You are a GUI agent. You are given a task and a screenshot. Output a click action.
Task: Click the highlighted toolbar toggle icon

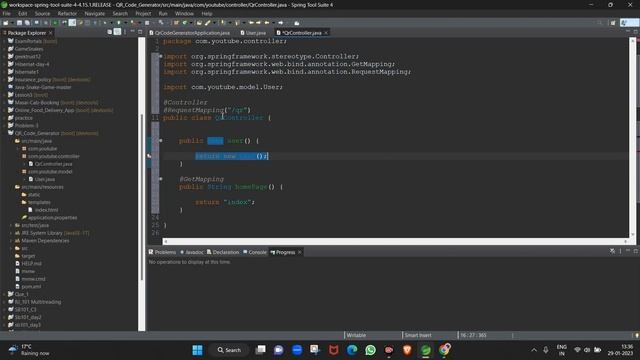(72, 23)
